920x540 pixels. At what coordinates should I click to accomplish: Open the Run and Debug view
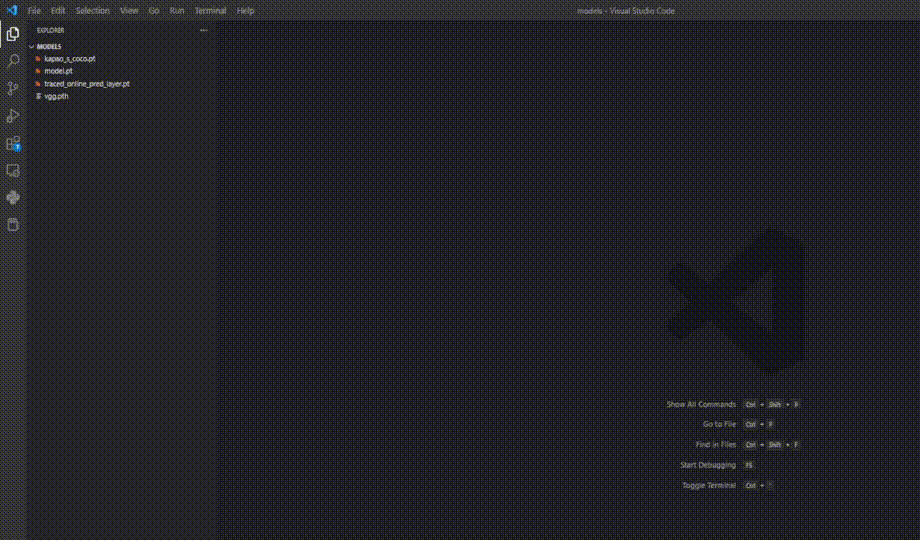point(13,116)
